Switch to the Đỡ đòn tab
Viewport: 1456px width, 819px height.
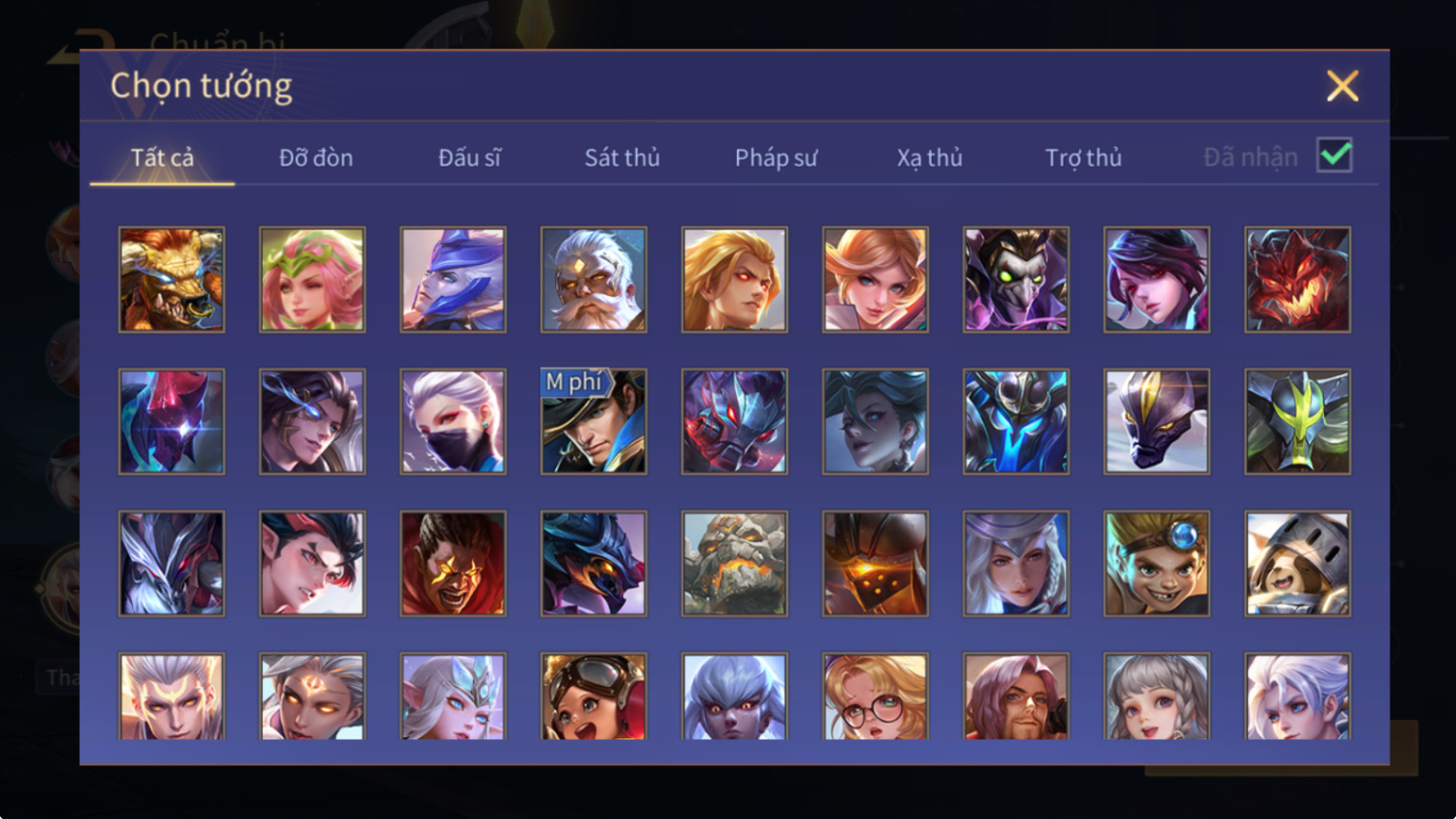[x=316, y=157]
